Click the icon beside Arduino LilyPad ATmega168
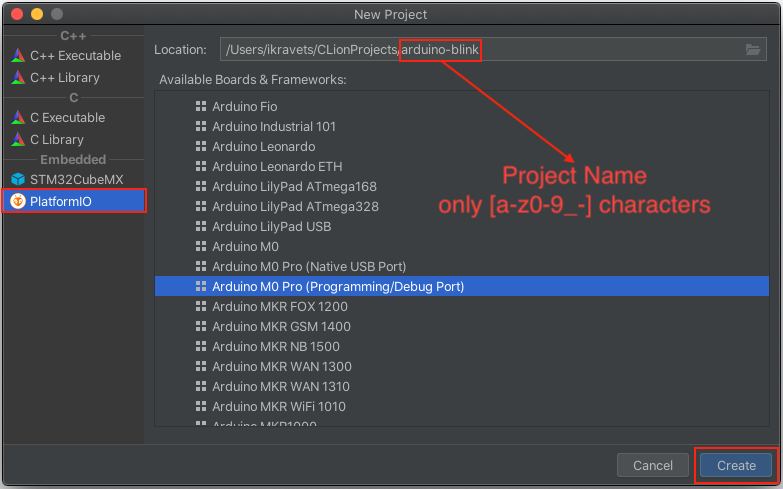The image size is (783, 489). tap(201, 186)
